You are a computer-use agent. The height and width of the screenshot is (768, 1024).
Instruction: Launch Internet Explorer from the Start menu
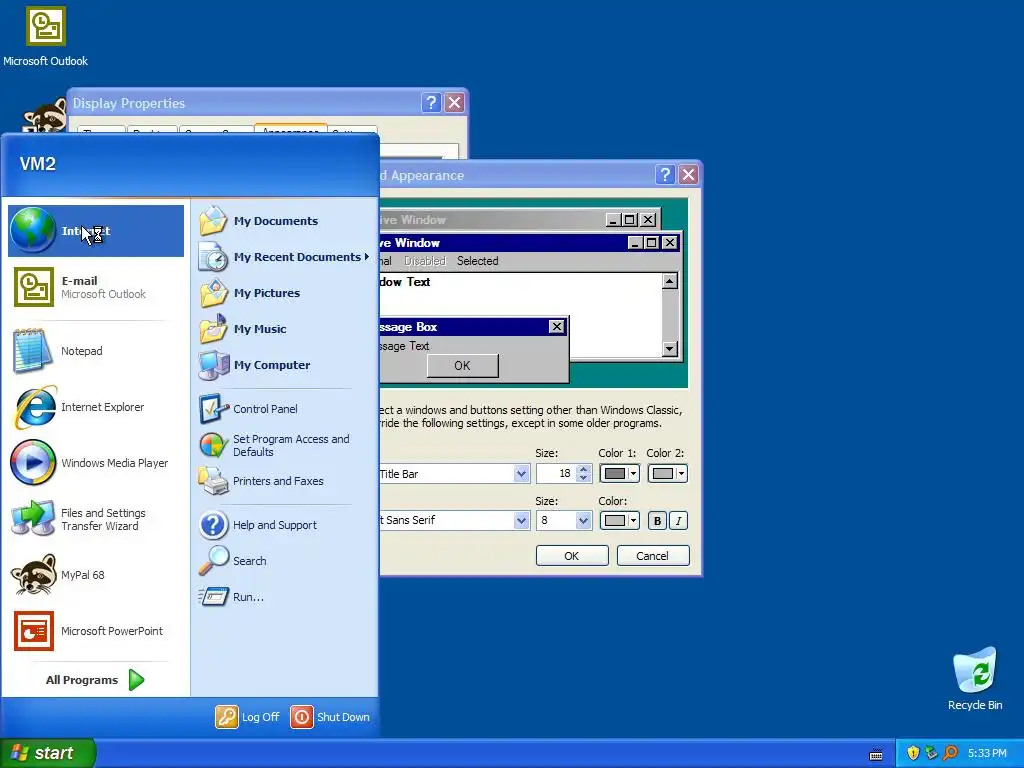click(95, 407)
